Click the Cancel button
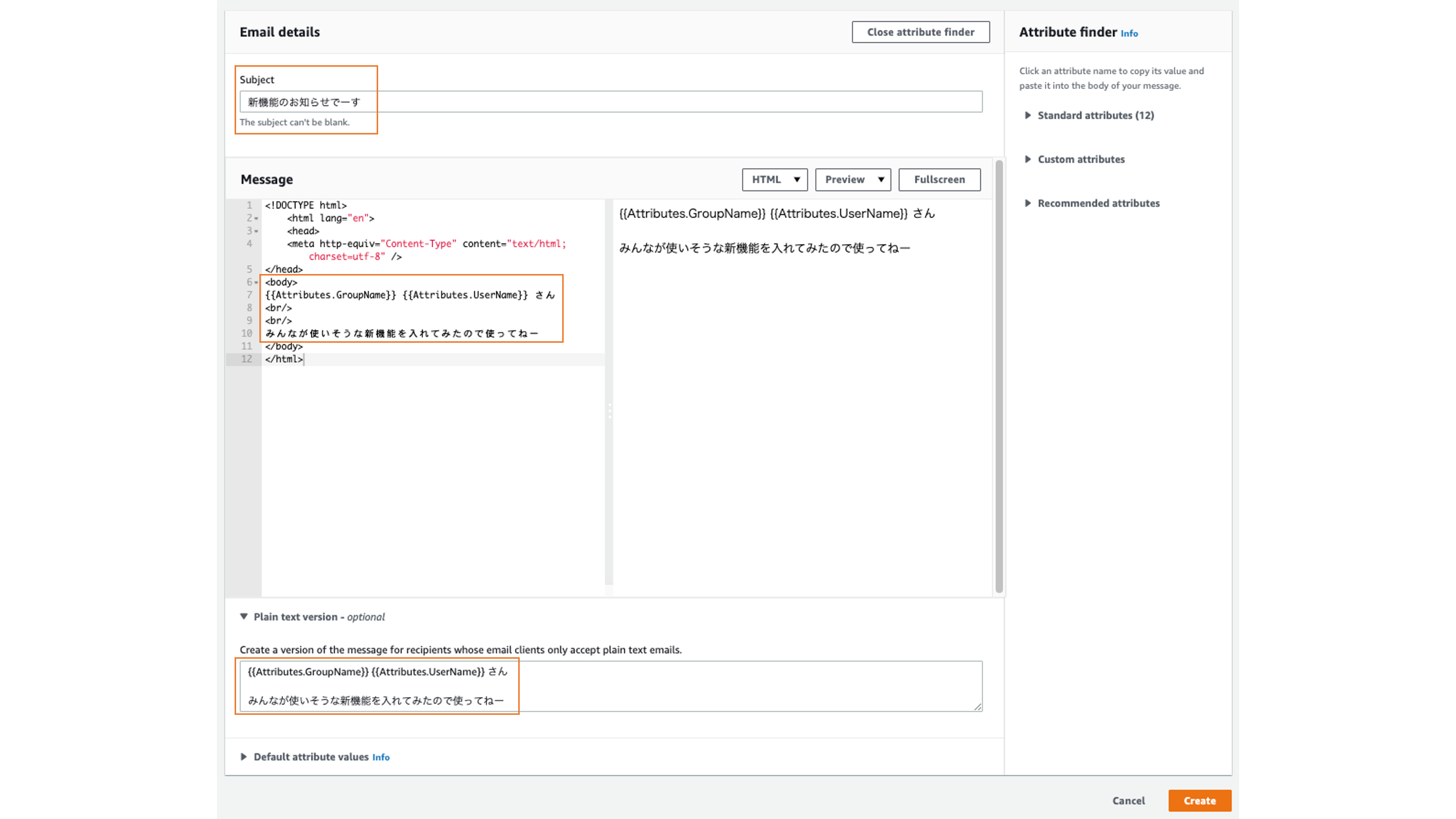1456x819 pixels. click(x=1128, y=800)
